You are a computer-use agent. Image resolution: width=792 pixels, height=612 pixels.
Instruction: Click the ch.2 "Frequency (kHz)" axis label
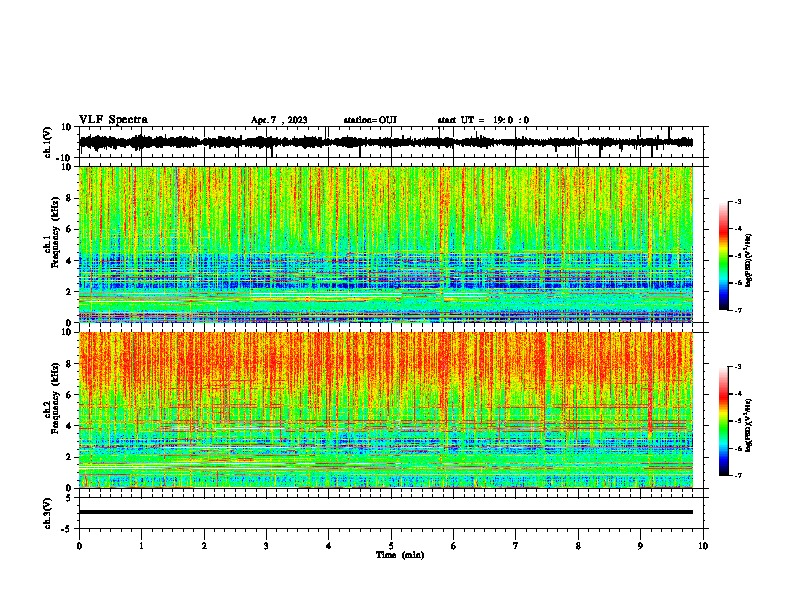tap(55, 398)
